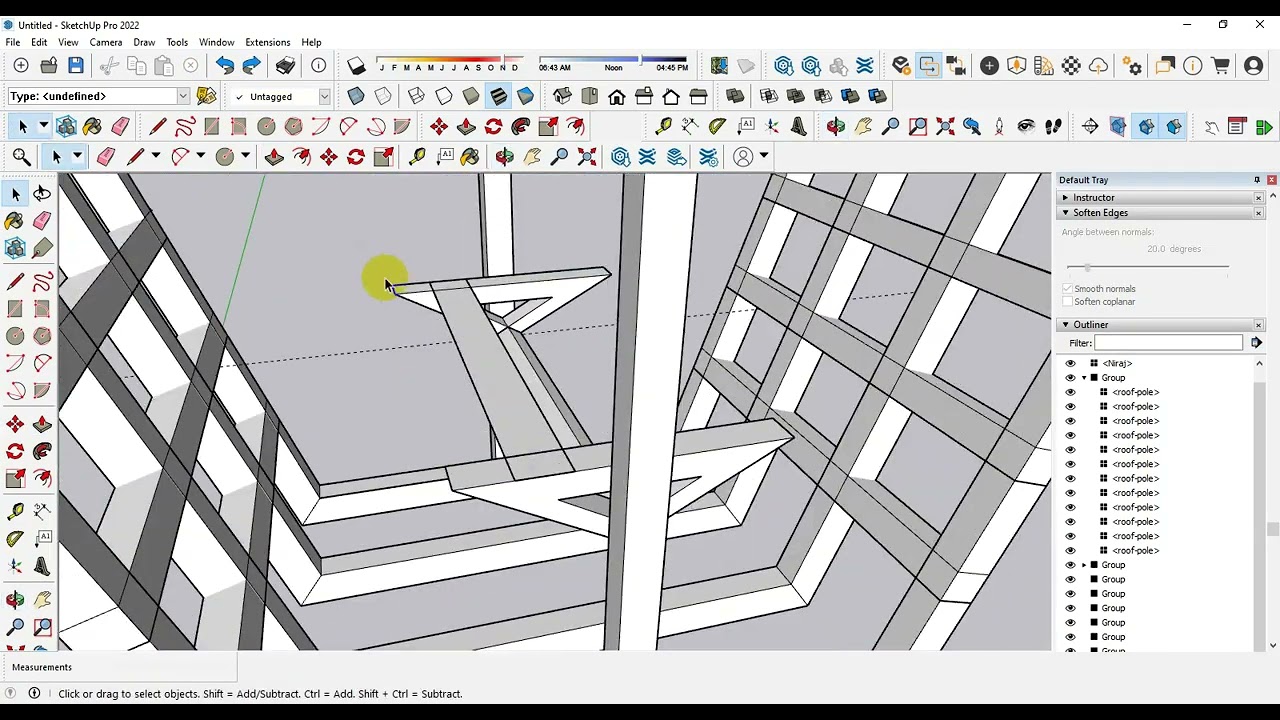This screenshot has height=720, width=1280.
Task: Expand the collapsed Group below roof-poles
Action: click(x=1084, y=565)
